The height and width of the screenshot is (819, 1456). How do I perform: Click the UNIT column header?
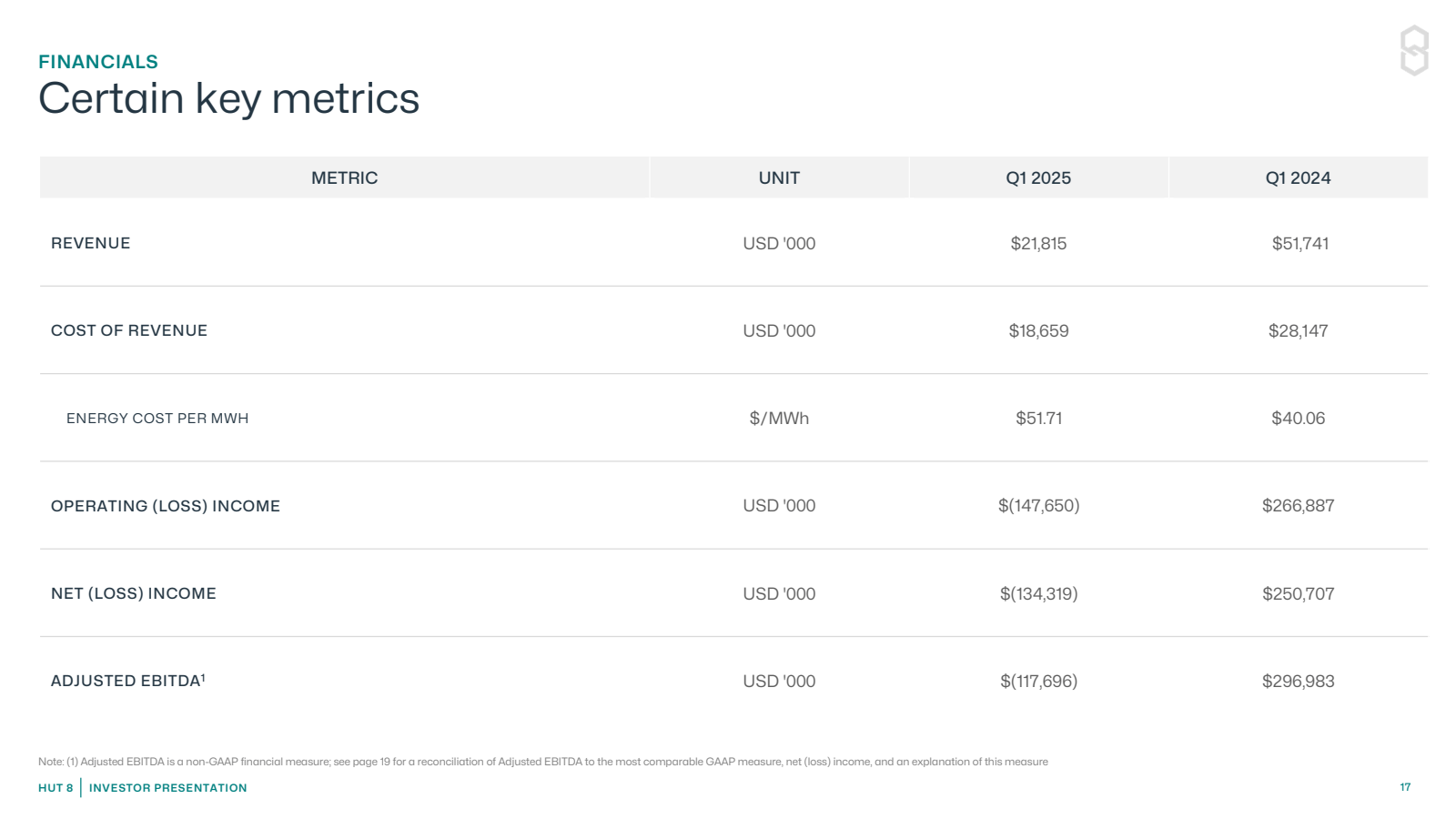(x=779, y=177)
